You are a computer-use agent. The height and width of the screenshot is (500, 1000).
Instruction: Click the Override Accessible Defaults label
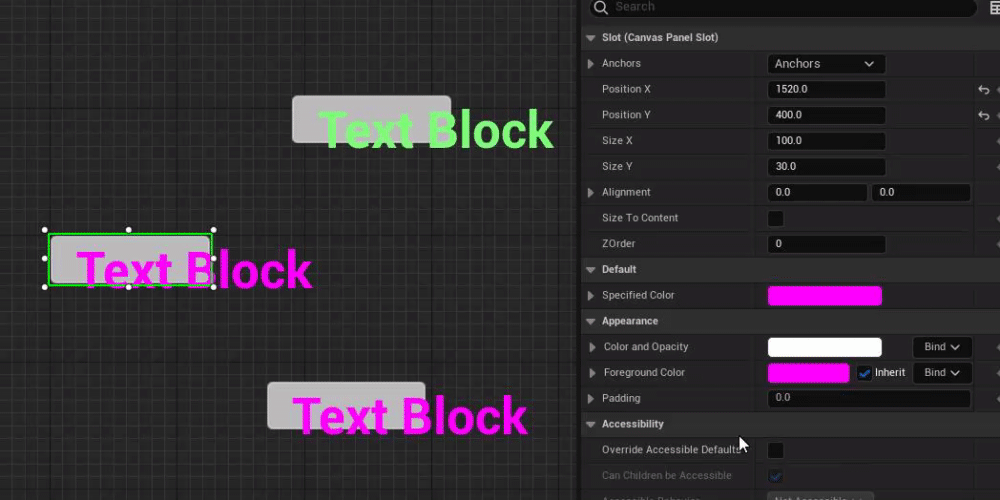pos(671,450)
